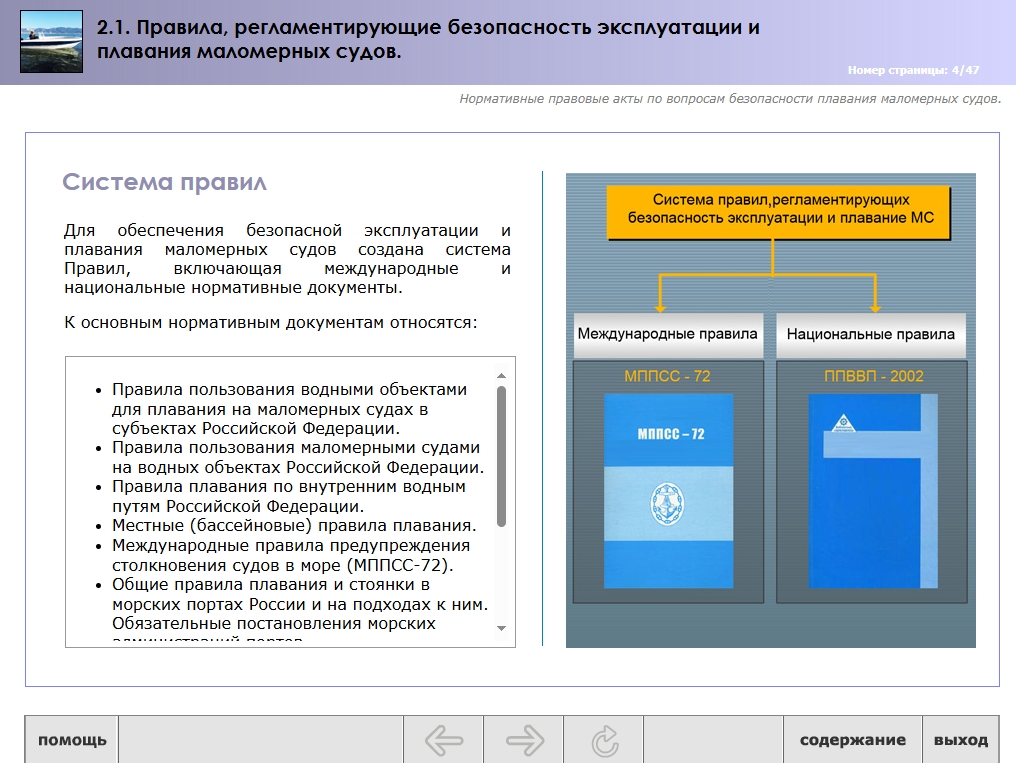The height and width of the screenshot is (763, 1016).
Task: Open содержание table of contents
Action: pos(852,740)
